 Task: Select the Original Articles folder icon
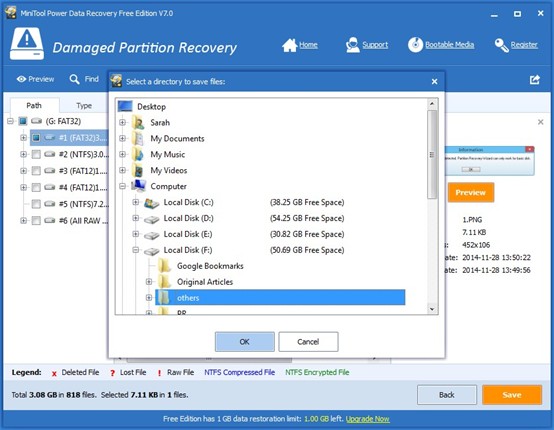pyautogui.click(x=165, y=282)
